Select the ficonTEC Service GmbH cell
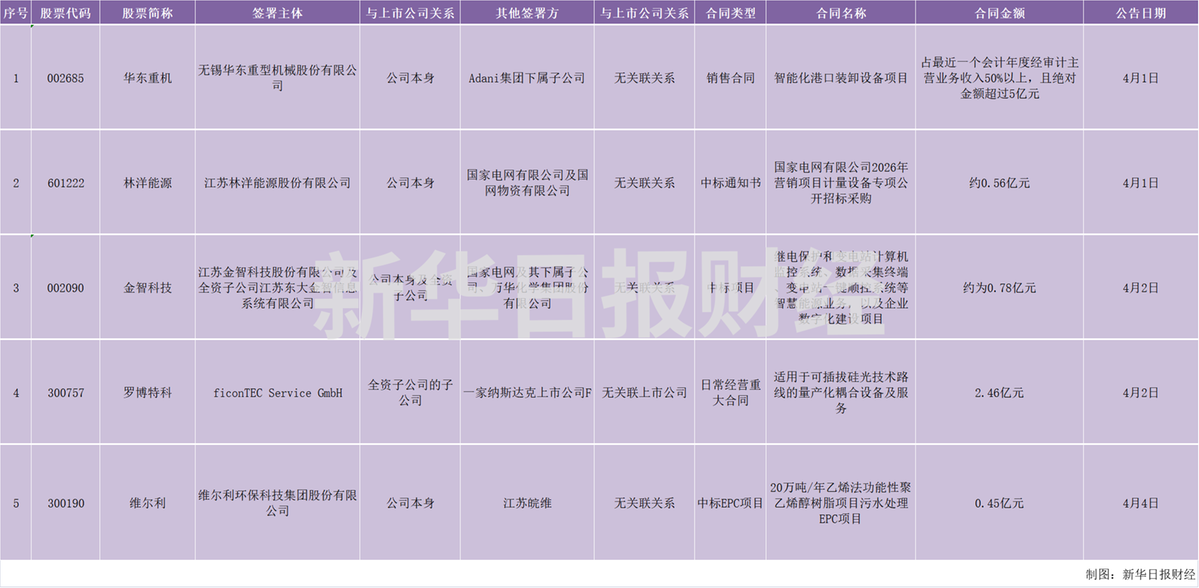Screen dimensions: 1199x588 pos(276,393)
